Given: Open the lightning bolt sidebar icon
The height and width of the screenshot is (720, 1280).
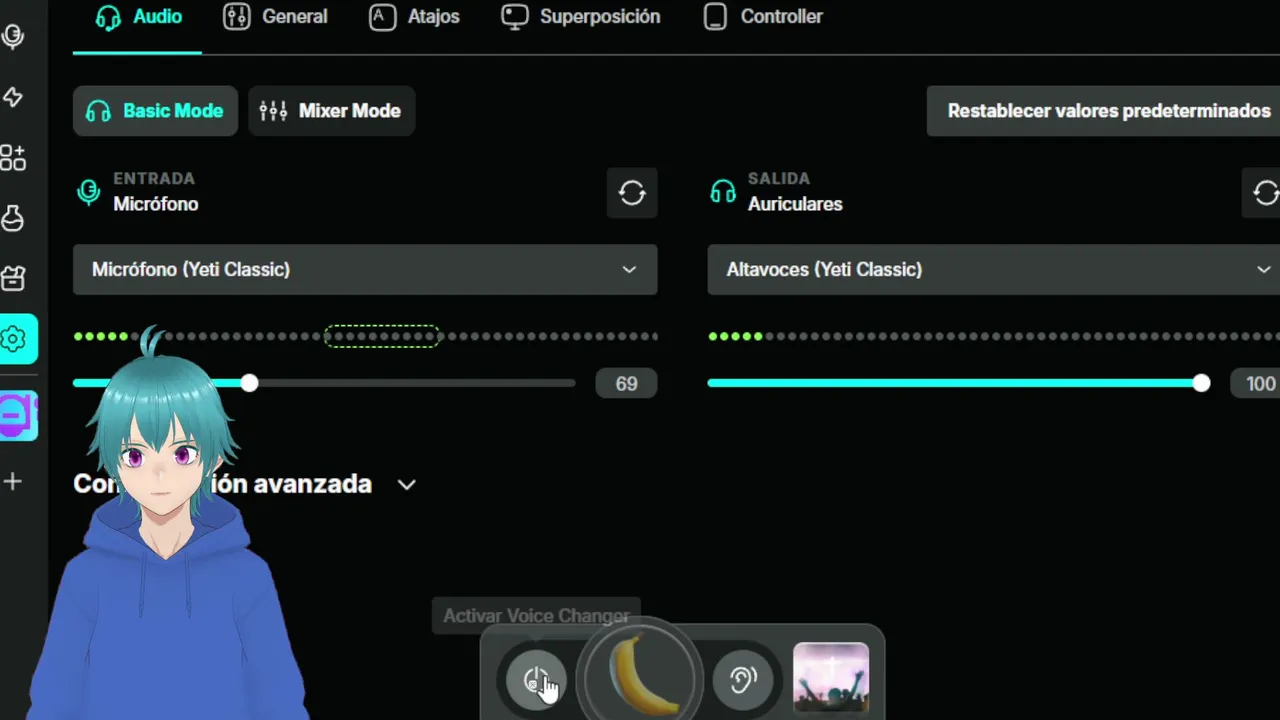Looking at the screenshot, I should tap(13, 97).
